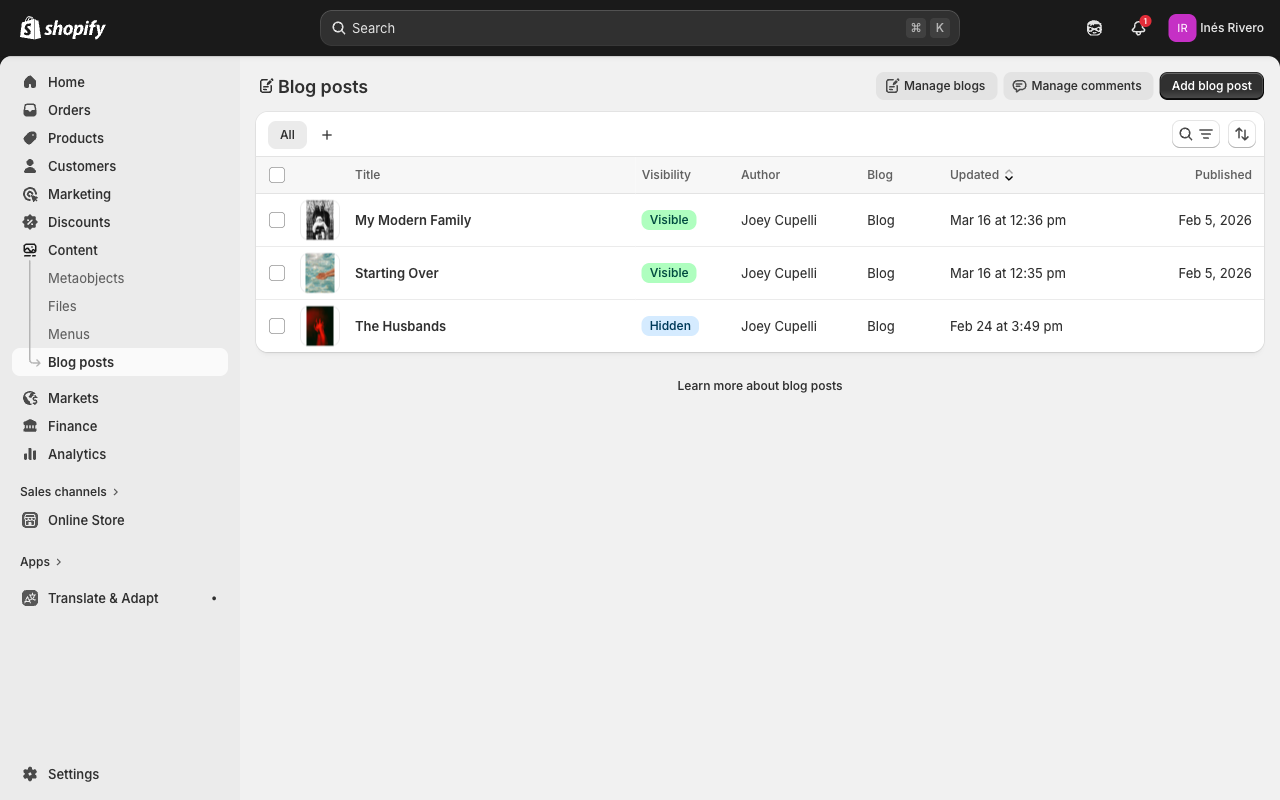Switch to the All tab
The width and height of the screenshot is (1280, 800).
pos(287,134)
